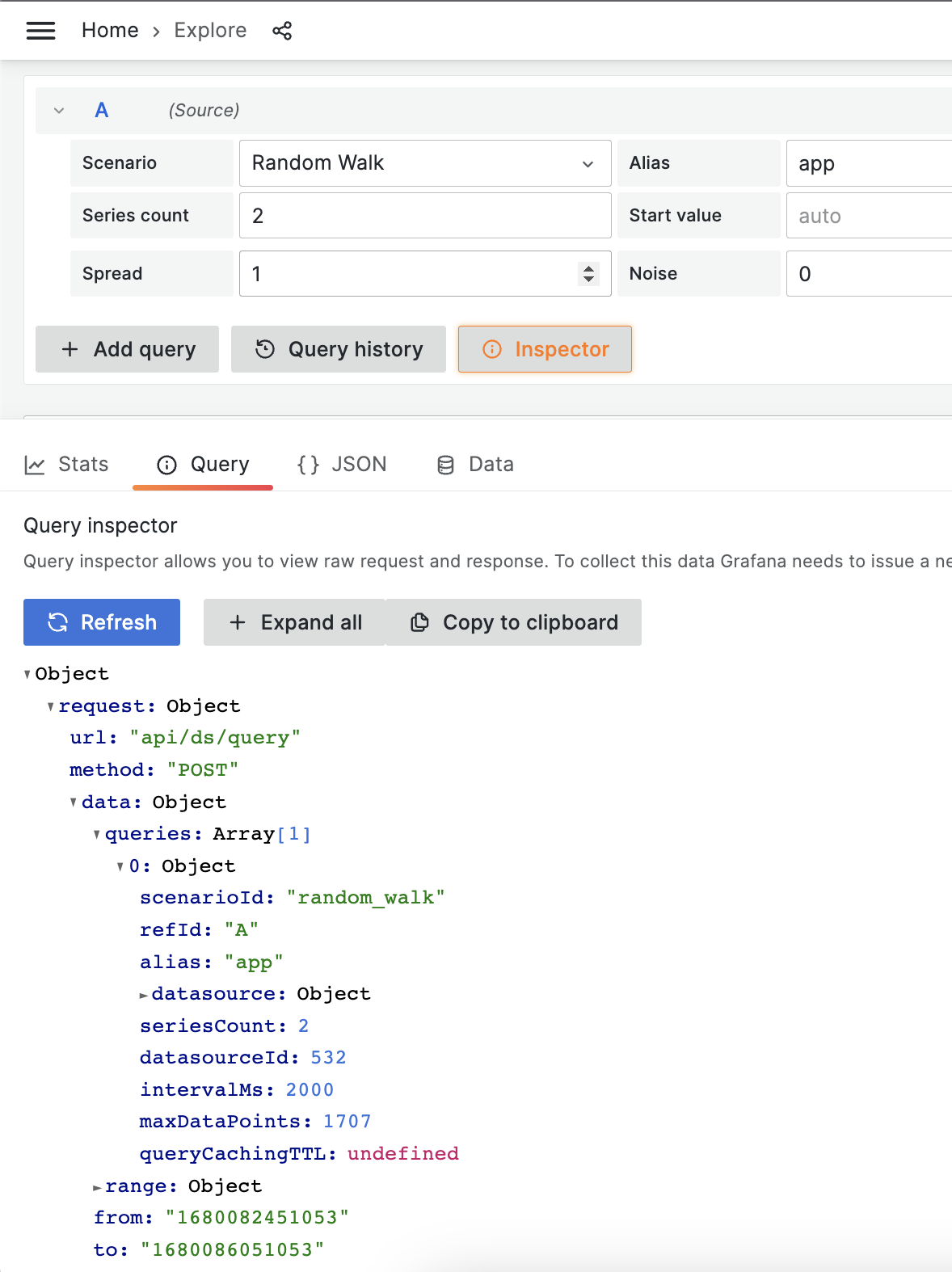
Task: Switch to the Stats tab
Action: pyautogui.click(x=67, y=465)
